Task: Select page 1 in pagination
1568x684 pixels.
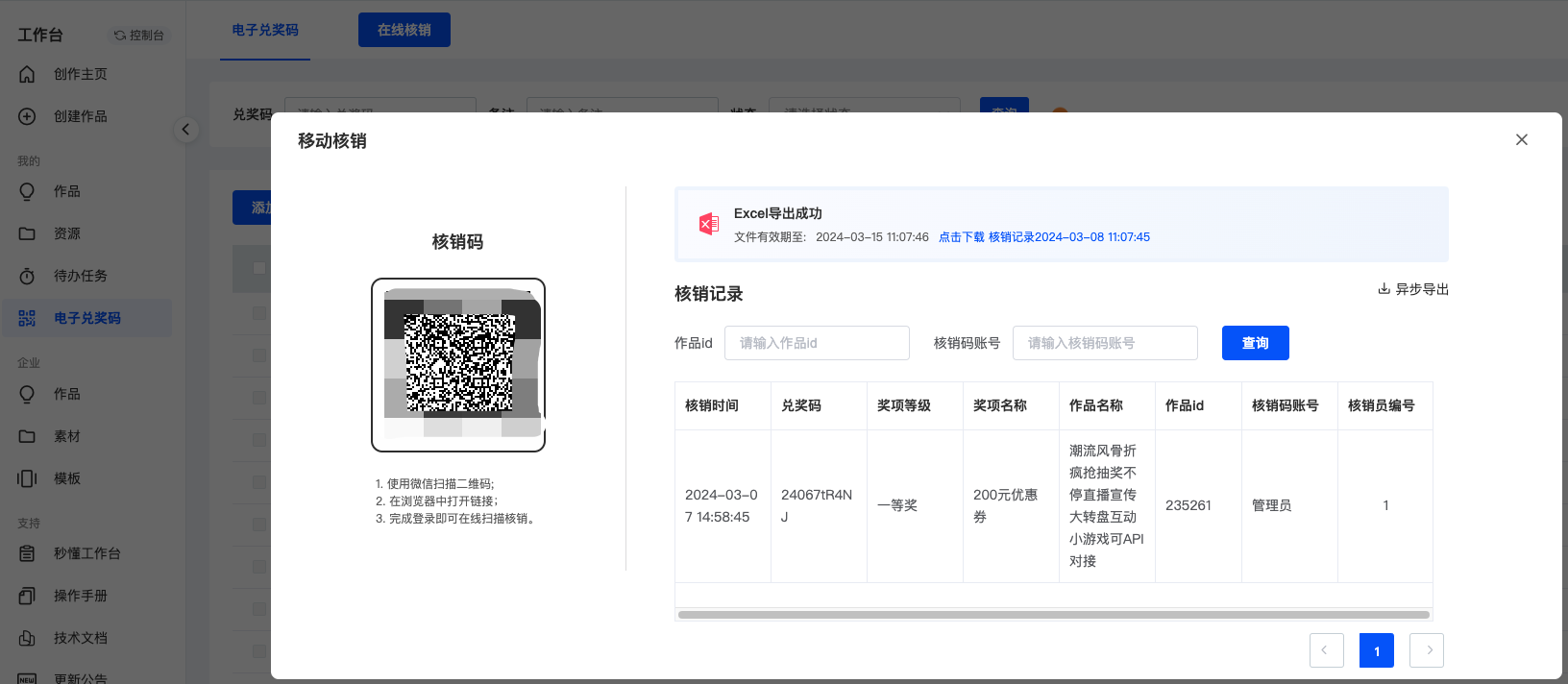Action: [x=1377, y=650]
